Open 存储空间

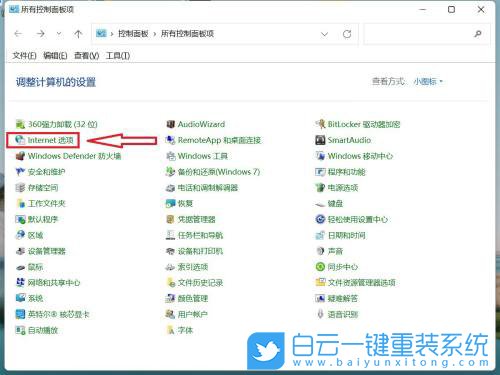pyautogui.click(x=37, y=188)
